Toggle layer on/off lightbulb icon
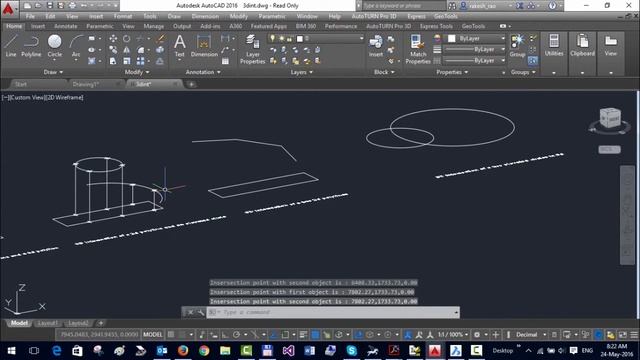 pyautogui.click(x=273, y=38)
